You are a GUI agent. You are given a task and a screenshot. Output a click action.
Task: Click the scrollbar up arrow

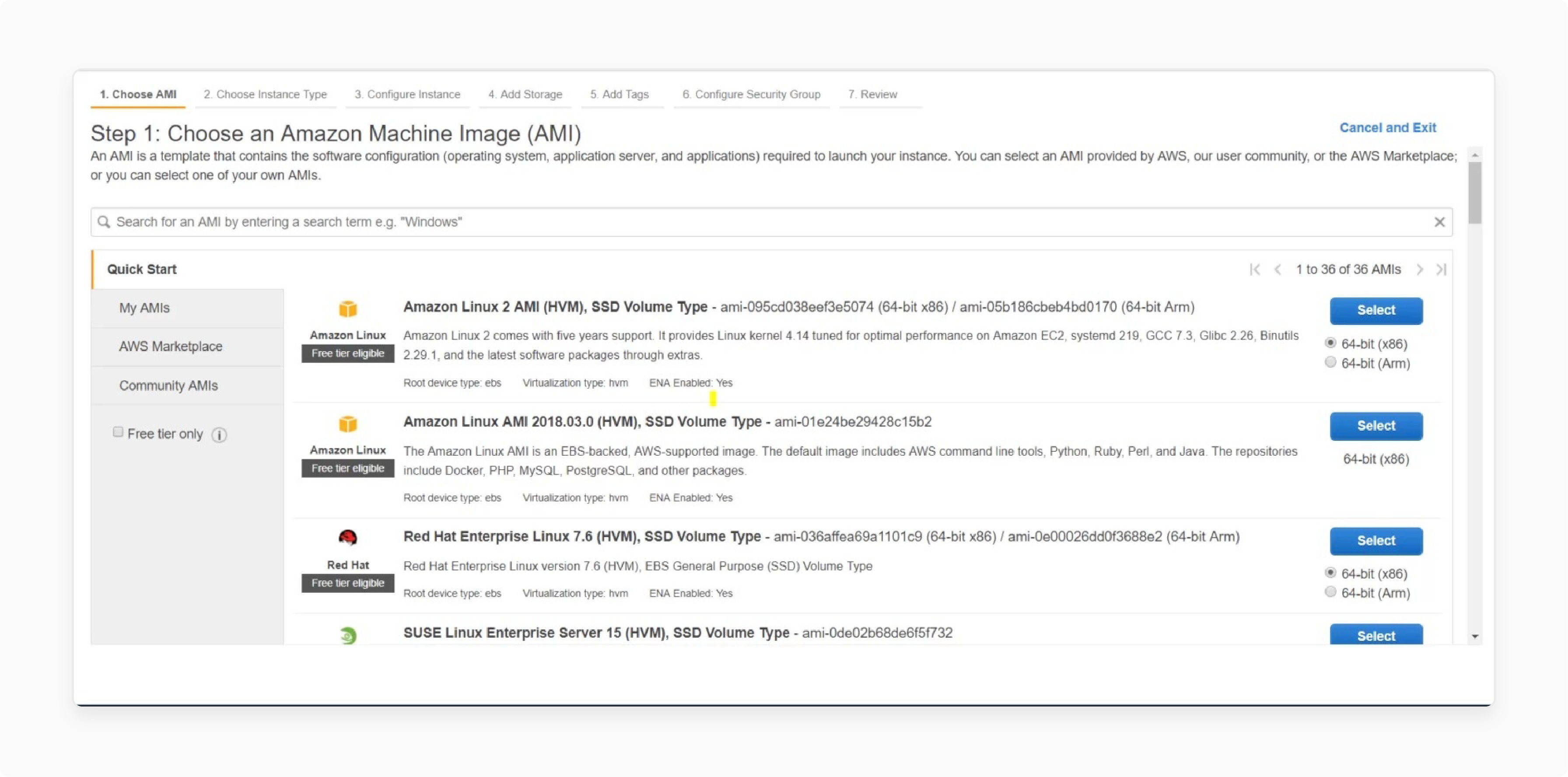point(1475,155)
